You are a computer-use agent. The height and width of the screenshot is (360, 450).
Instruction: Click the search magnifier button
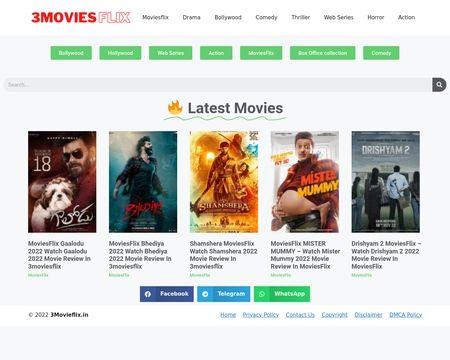tap(439, 85)
